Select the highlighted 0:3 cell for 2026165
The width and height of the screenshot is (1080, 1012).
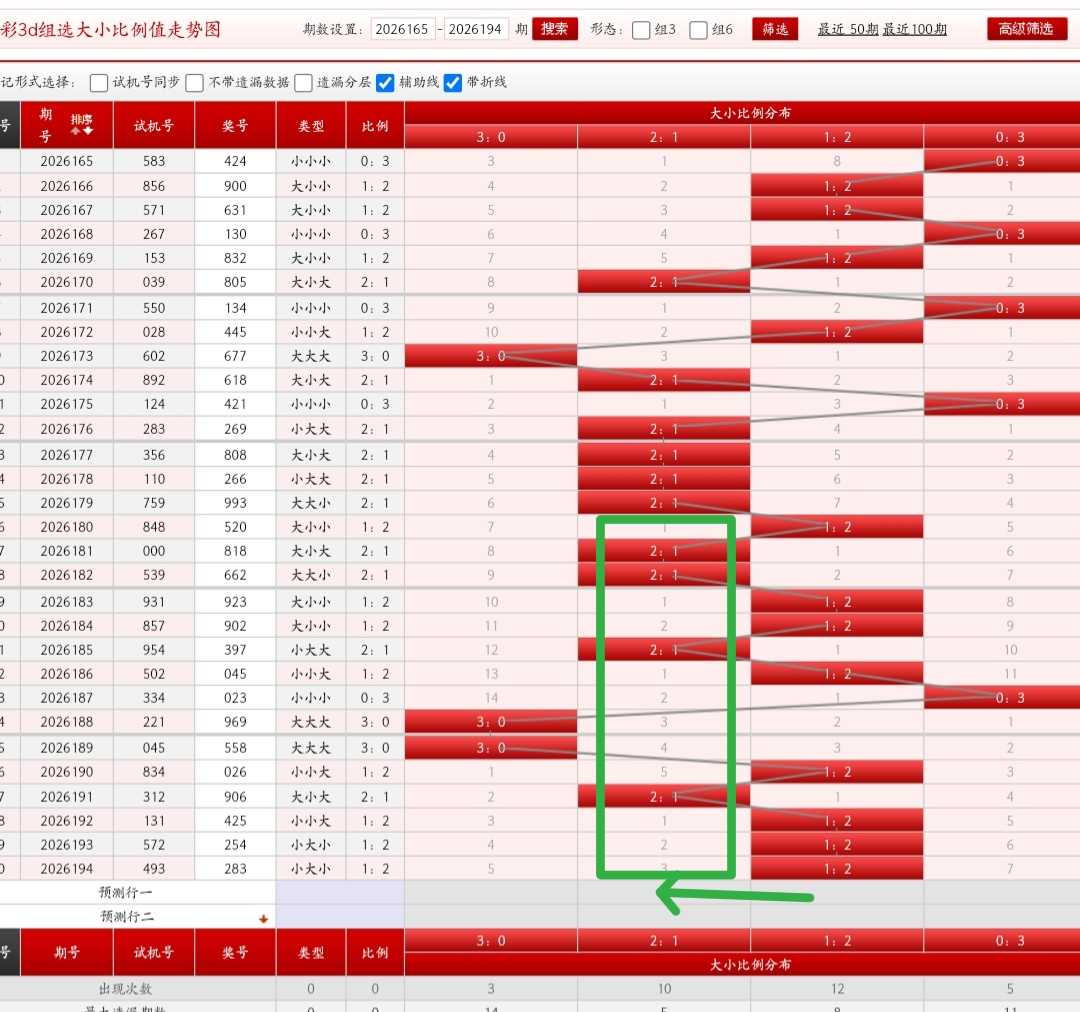click(1009, 161)
